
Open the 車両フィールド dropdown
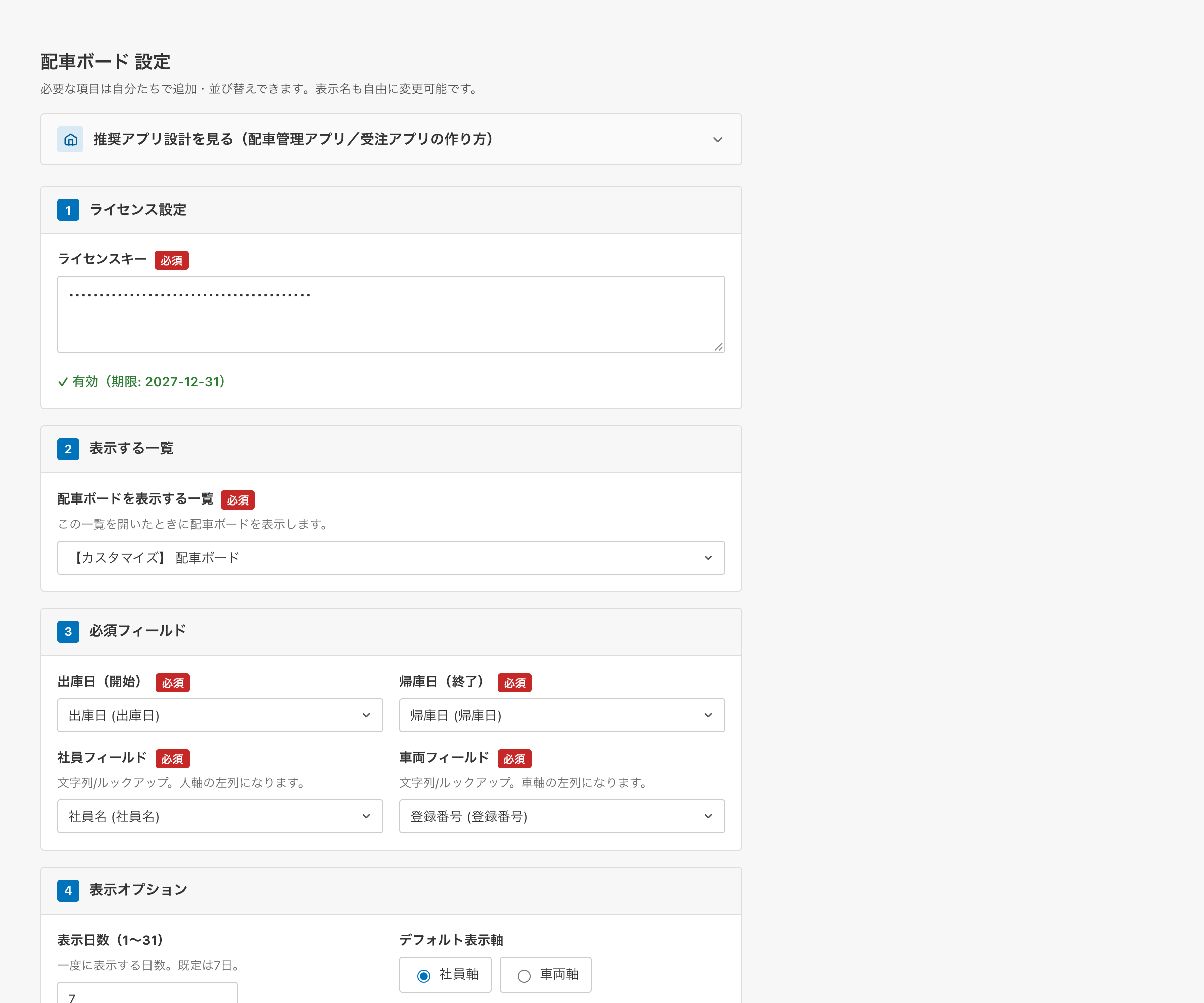point(562,816)
